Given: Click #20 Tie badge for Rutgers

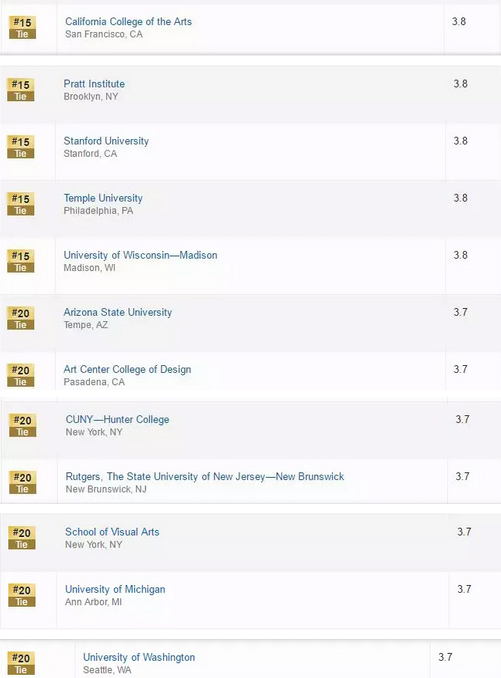Looking at the screenshot, I should [x=22, y=482].
